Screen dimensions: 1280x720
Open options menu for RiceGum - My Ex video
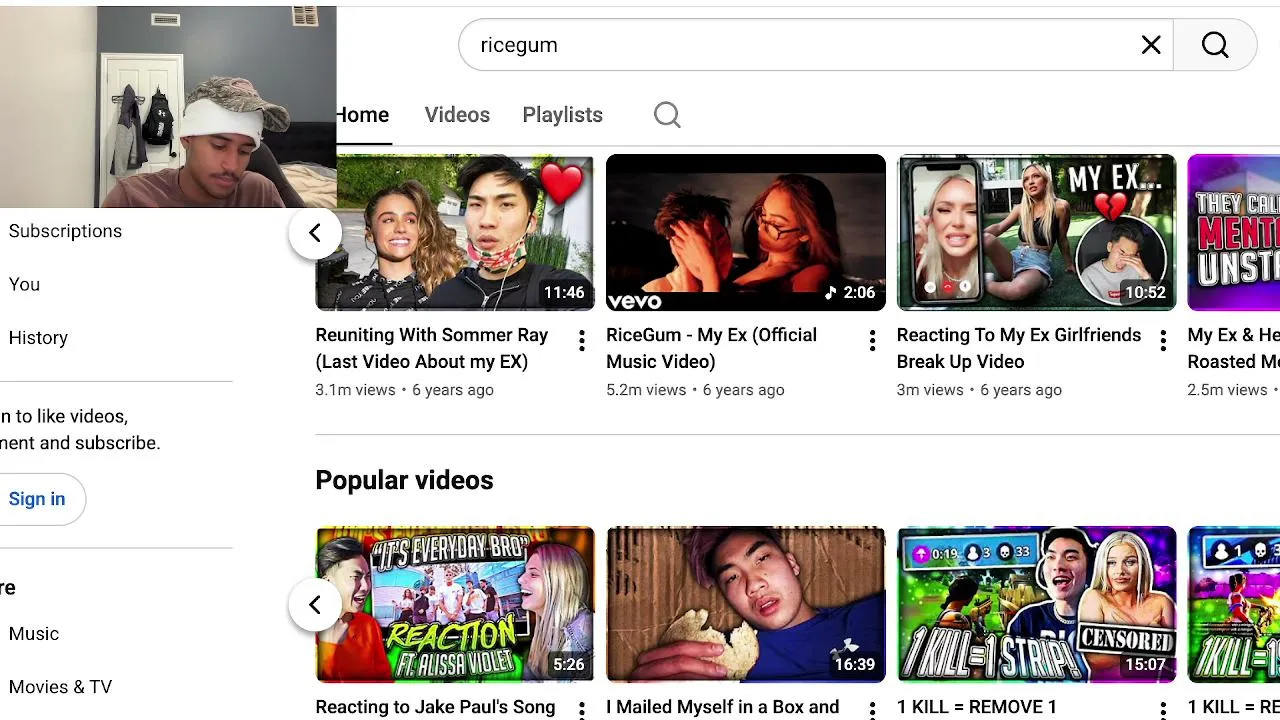(872, 341)
